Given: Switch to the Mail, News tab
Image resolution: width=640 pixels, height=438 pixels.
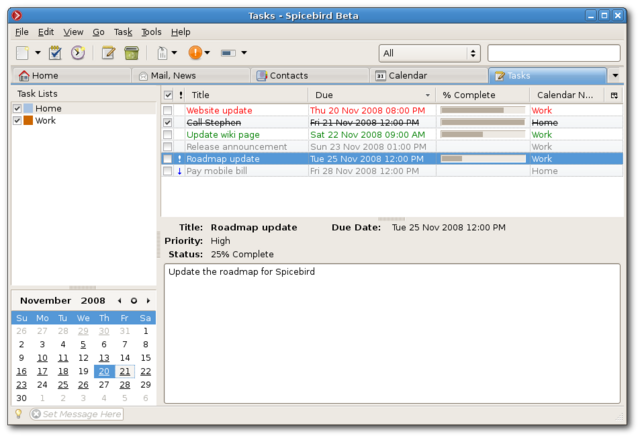Looking at the screenshot, I should tap(191, 76).
